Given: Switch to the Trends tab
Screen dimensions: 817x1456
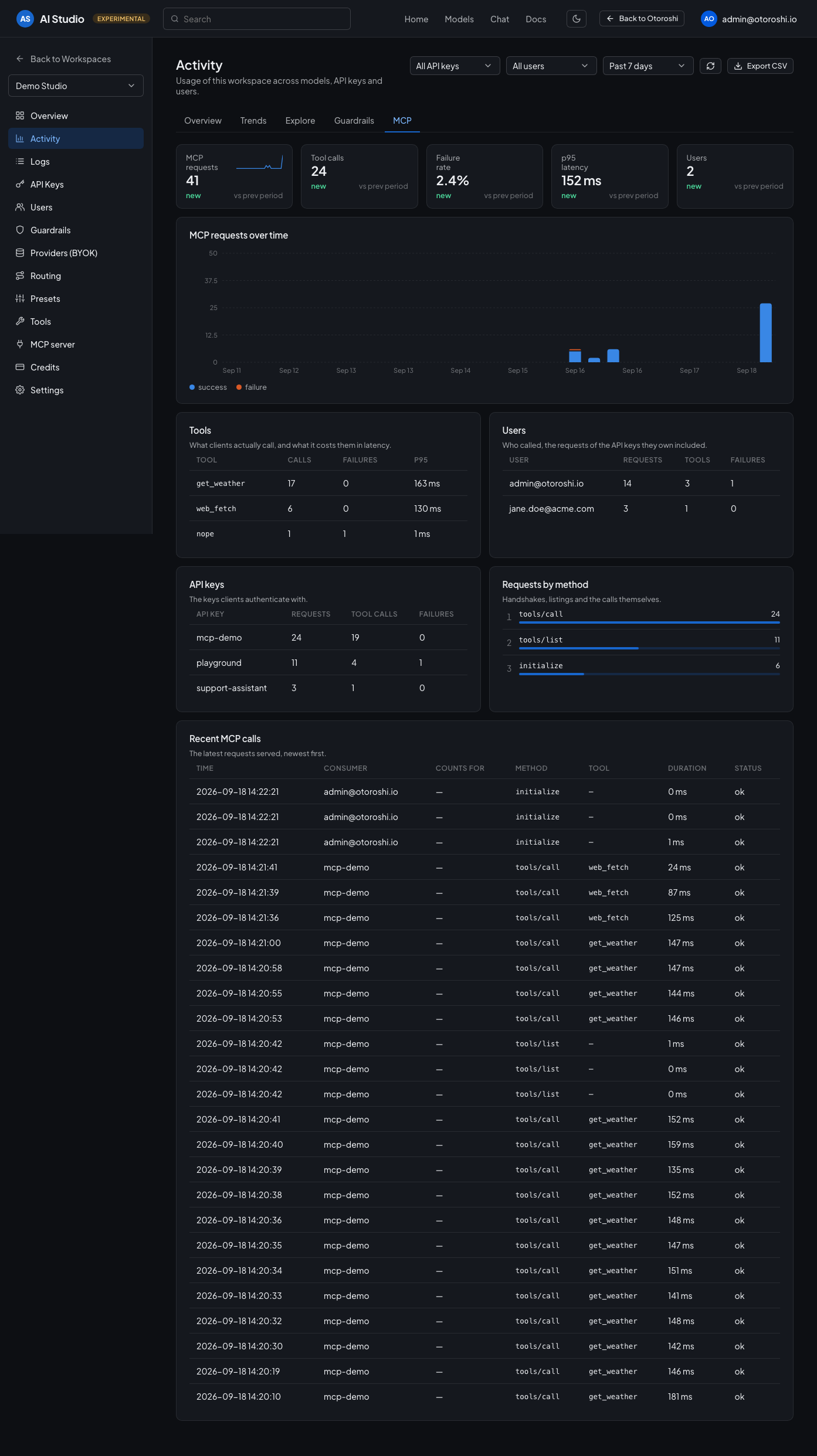Looking at the screenshot, I should click(x=253, y=120).
